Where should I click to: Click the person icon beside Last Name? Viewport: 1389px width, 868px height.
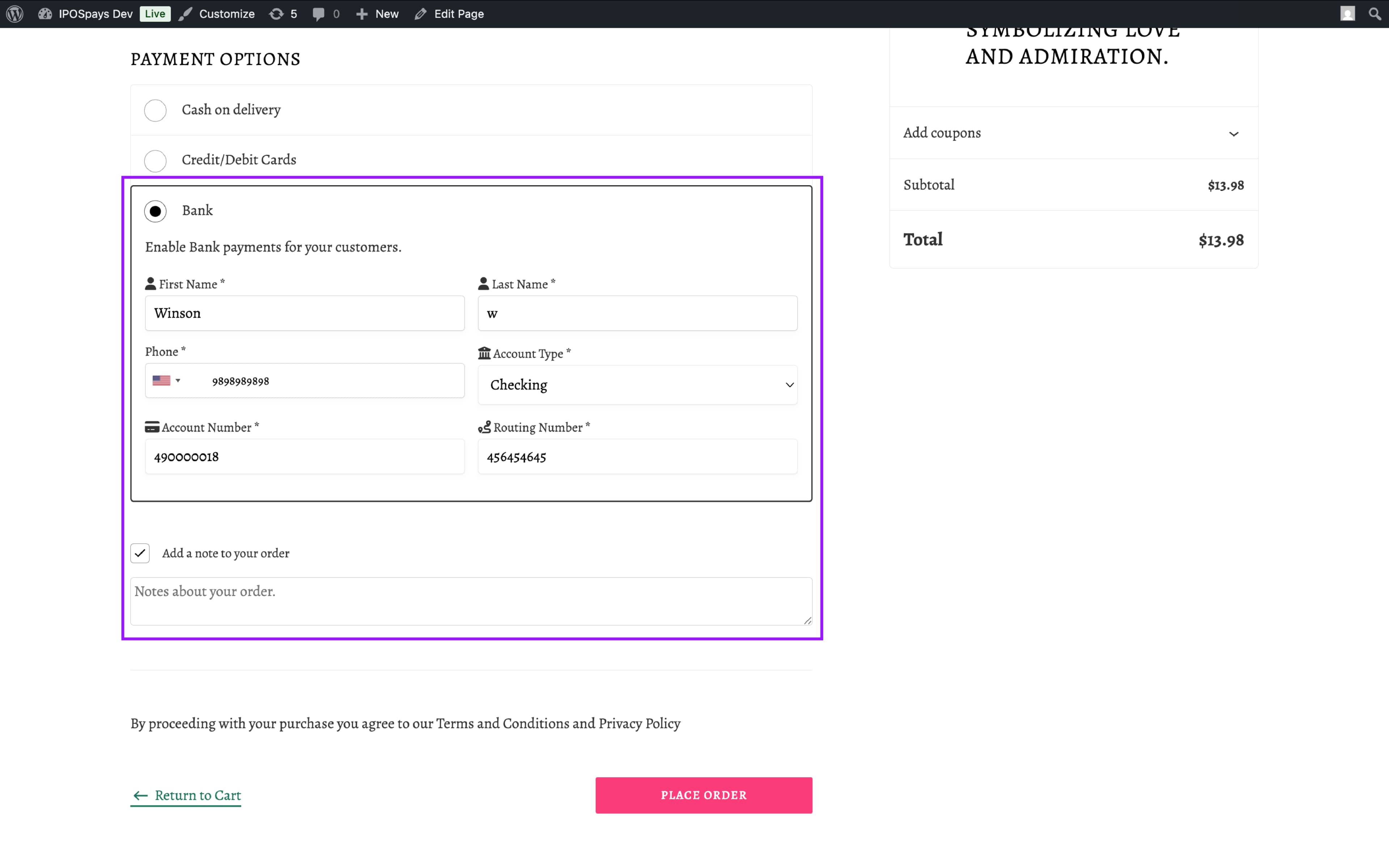point(483,284)
